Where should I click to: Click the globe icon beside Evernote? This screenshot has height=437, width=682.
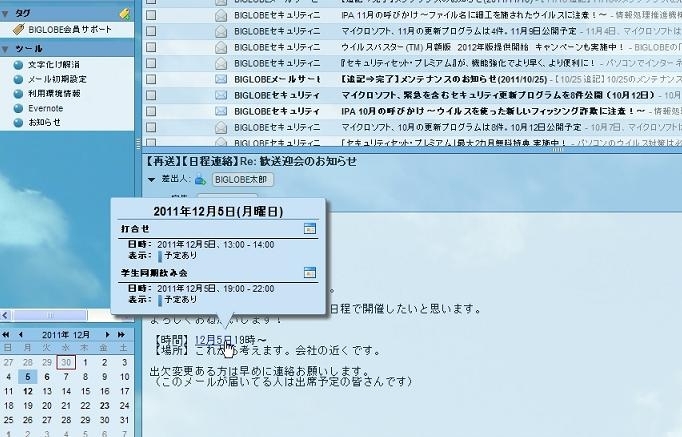[x=18, y=108]
